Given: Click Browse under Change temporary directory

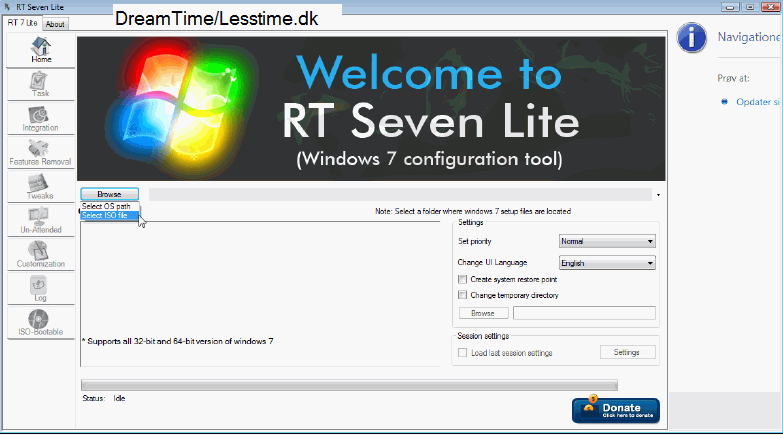Looking at the screenshot, I should pyautogui.click(x=483, y=313).
